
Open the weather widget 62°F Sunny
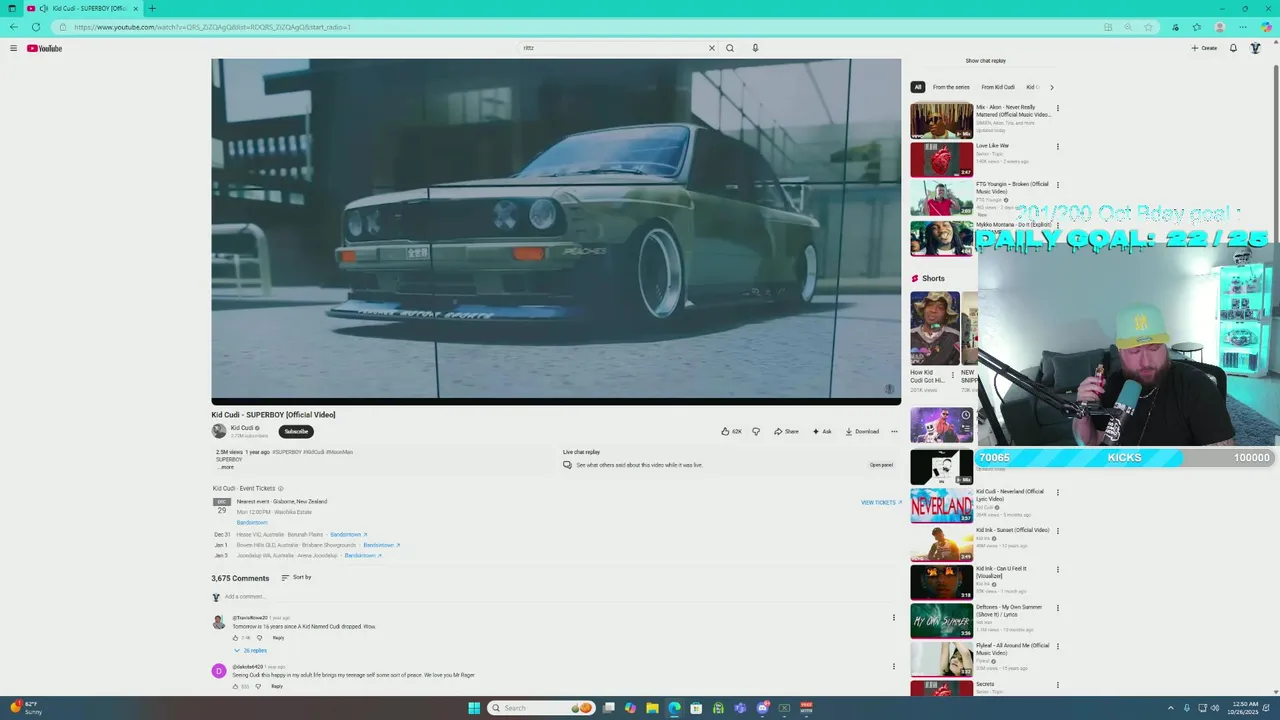28,708
